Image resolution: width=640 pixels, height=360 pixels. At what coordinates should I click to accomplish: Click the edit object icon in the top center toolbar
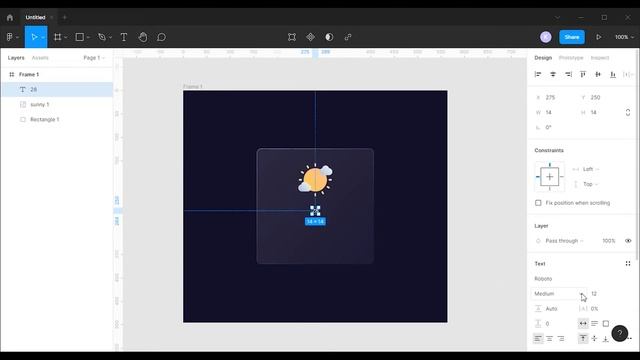(x=292, y=37)
